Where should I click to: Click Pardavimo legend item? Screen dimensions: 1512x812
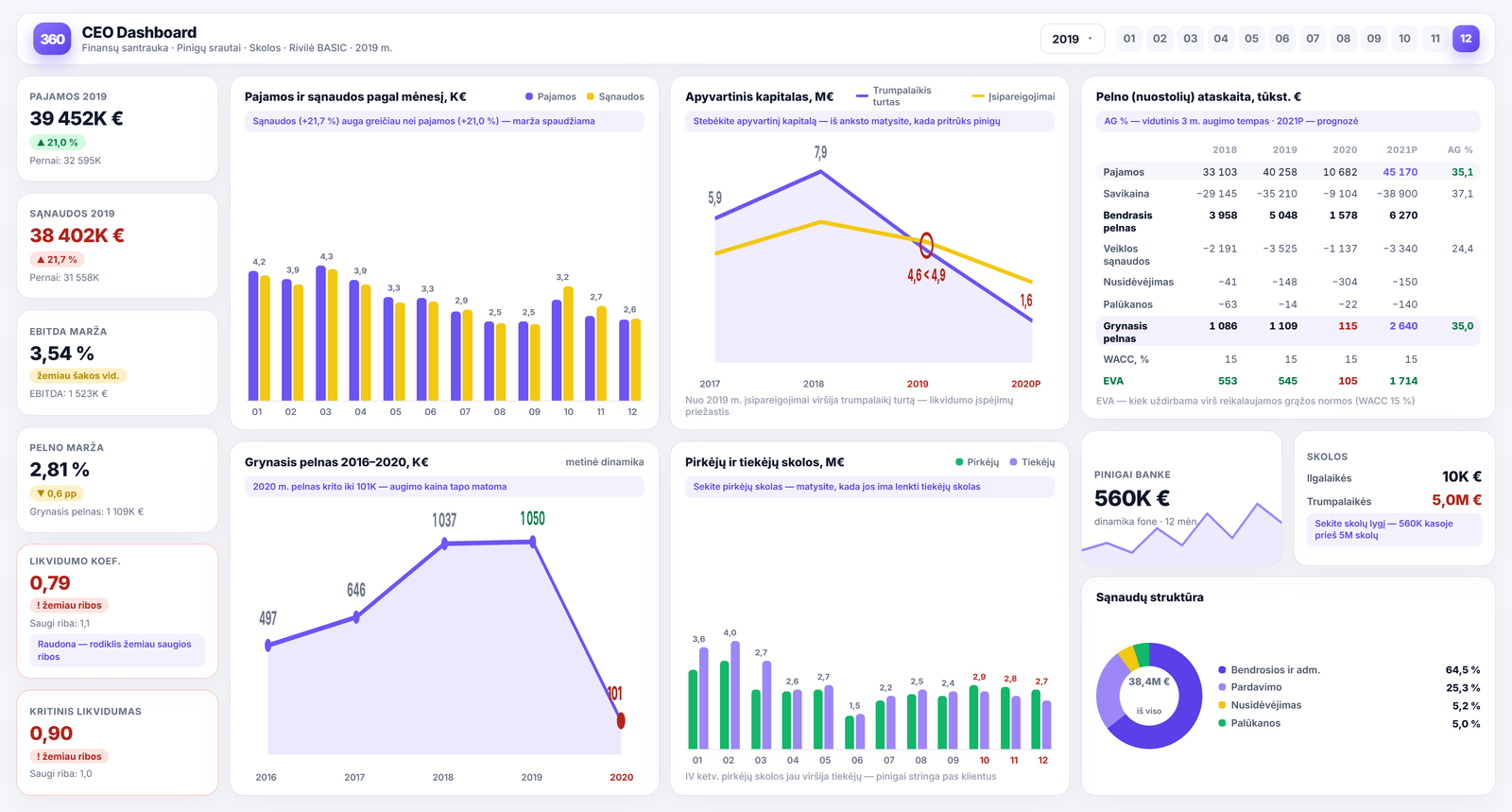click(1250, 687)
